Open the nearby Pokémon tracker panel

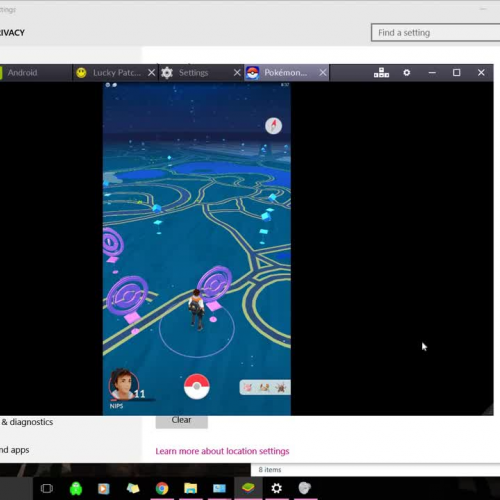pos(265,387)
